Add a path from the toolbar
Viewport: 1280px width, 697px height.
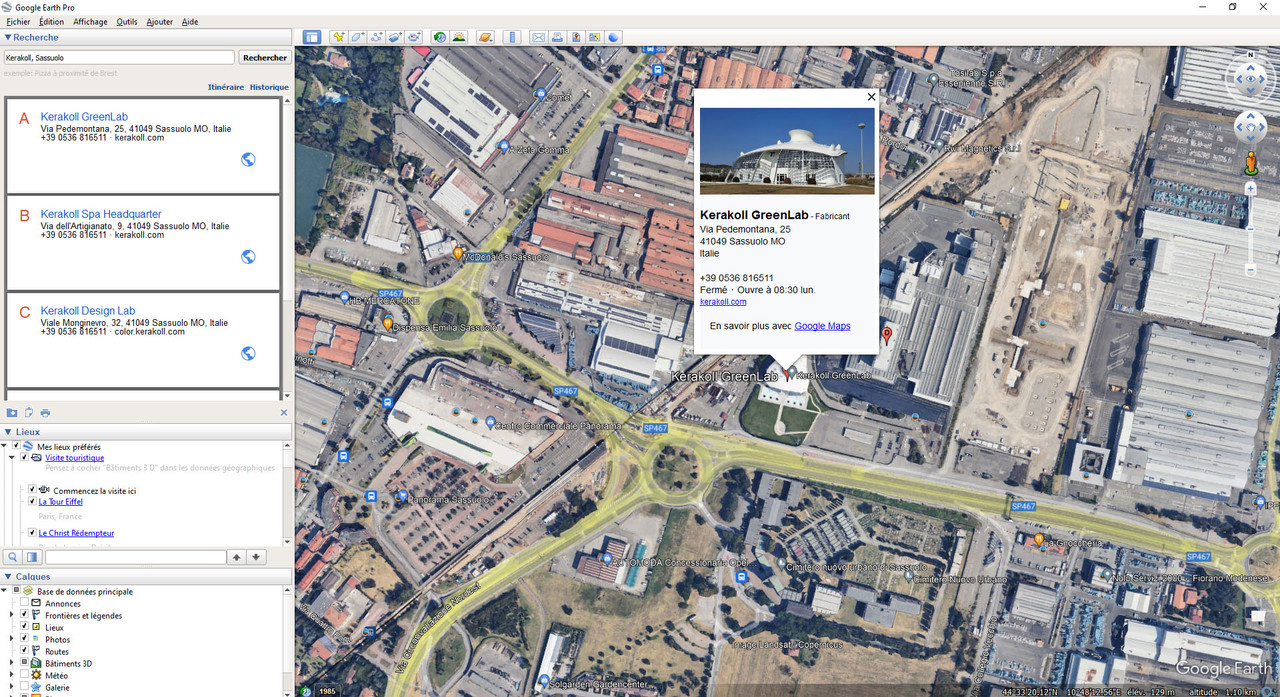(x=376, y=37)
